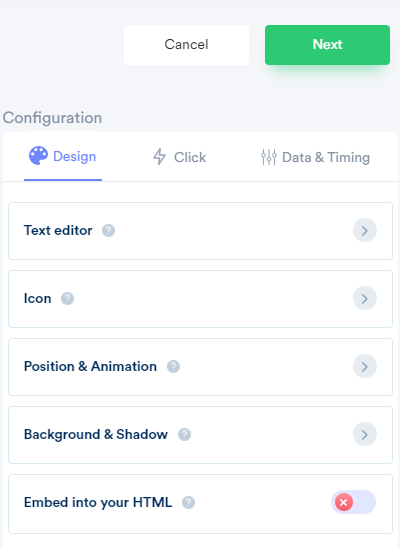View help for Embed into your HTML

[188, 502]
